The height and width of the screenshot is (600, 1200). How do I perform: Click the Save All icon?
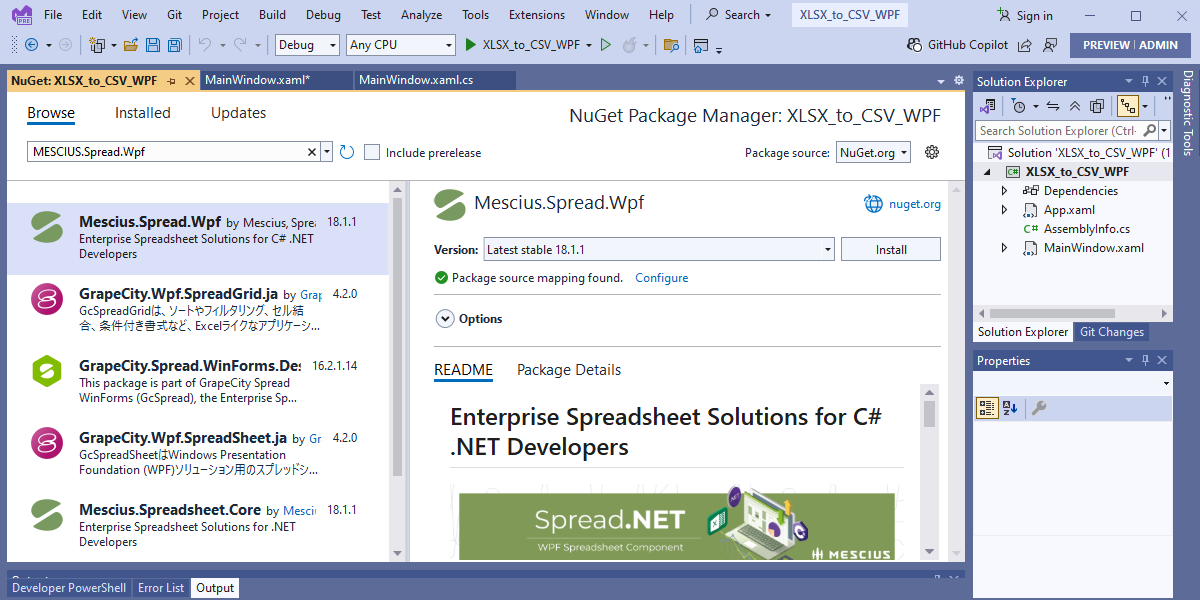(x=174, y=45)
